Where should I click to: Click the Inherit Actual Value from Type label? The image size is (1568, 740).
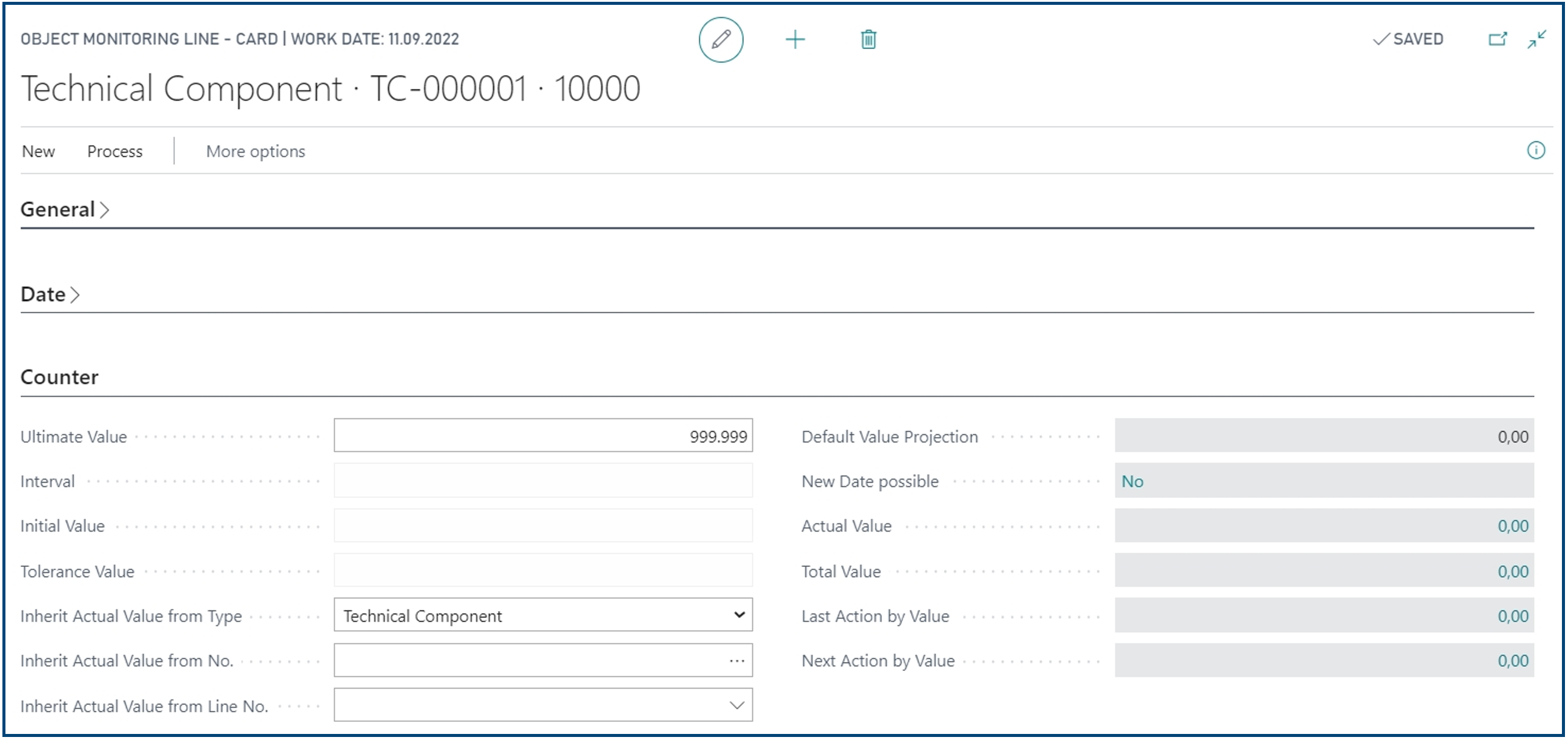[x=131, y=616]
